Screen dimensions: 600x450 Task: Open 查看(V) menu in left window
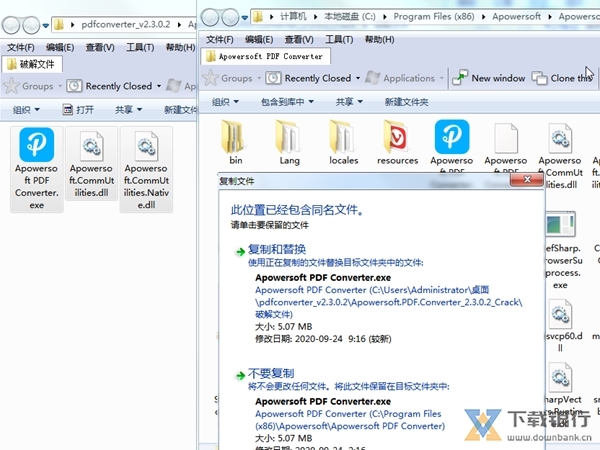point(101,48)
